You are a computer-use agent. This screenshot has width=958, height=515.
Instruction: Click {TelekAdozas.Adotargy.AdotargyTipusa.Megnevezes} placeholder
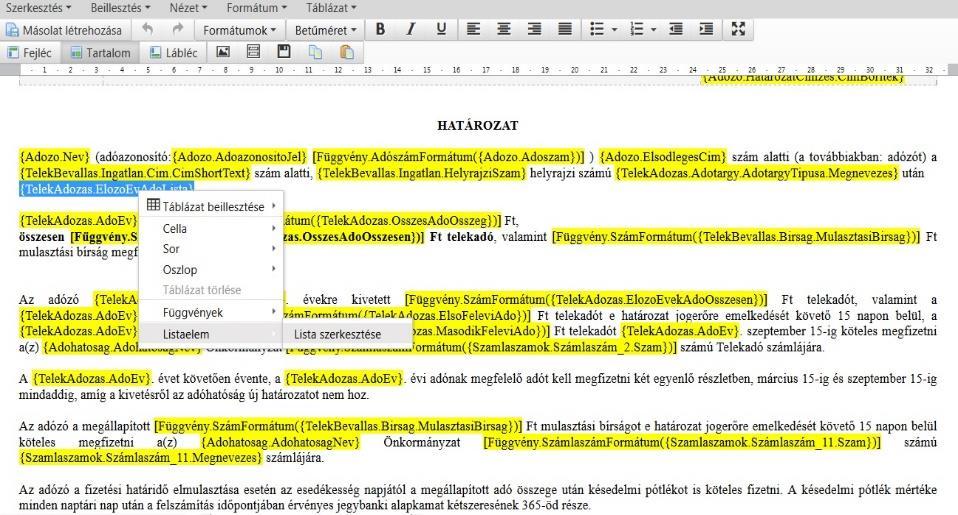click(756, 173)
